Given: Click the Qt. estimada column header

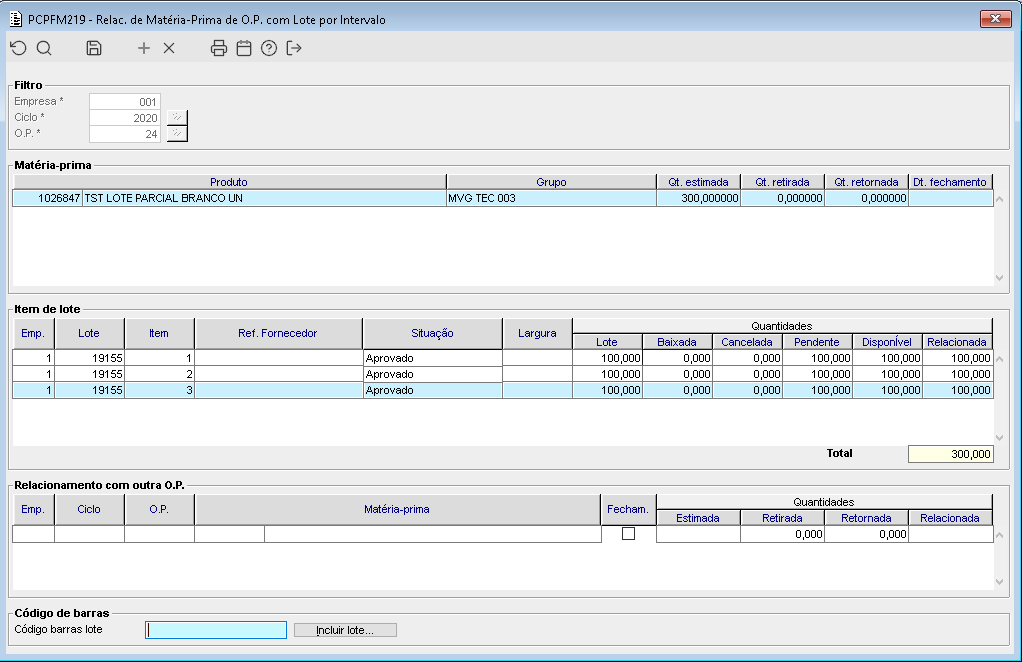Looking at the screenshot, I should (698, 182).
